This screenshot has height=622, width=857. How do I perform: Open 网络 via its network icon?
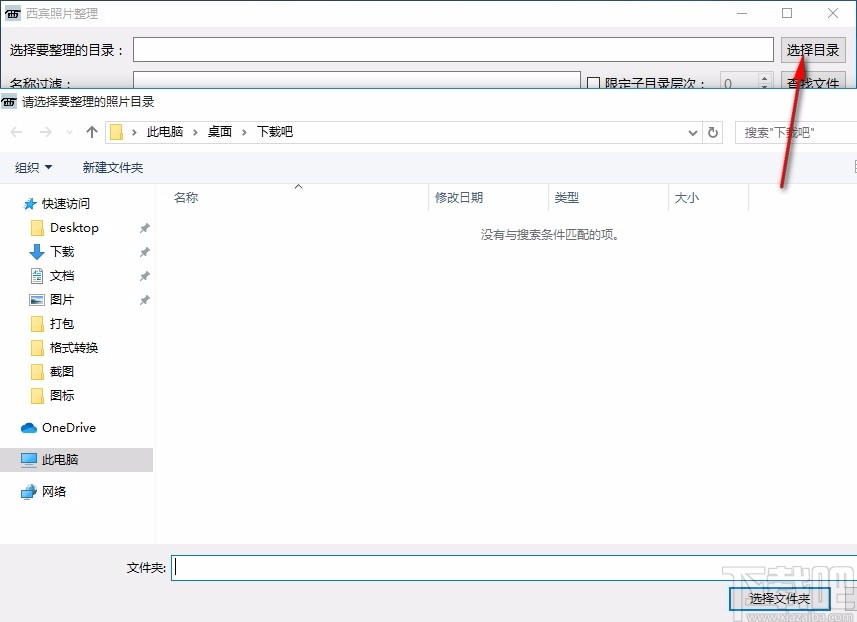pyautogui.click(x=26, y=491)
